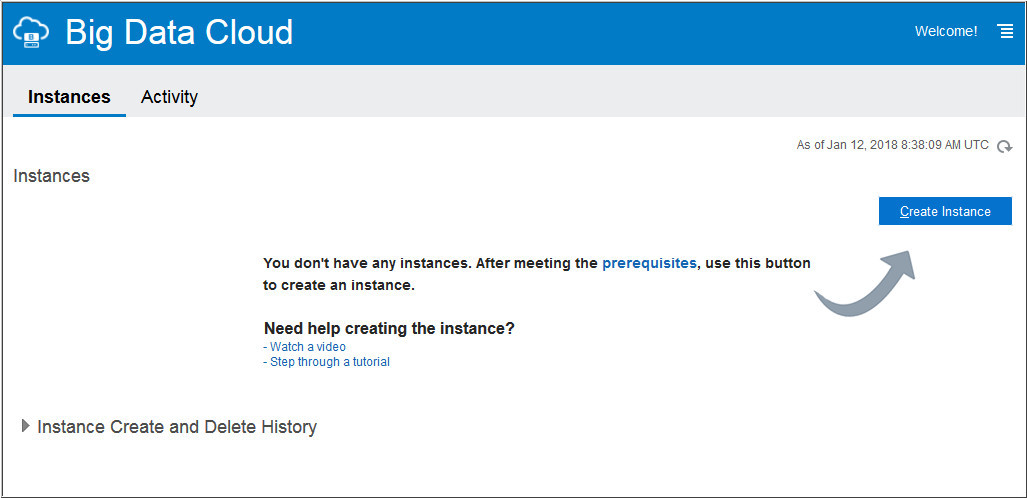Switch to the Instances tab
The width and height of the screenshot is (1027, 498).
(x=69, y=97)
